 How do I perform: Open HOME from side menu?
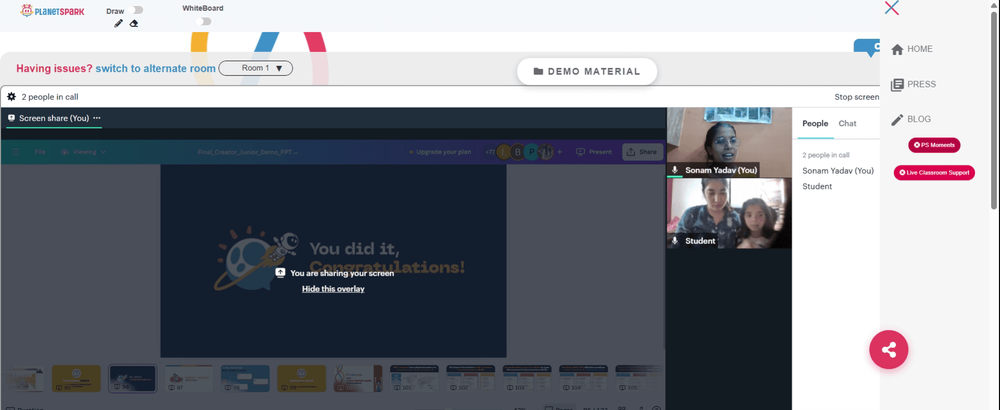click(x=920, y=48)
